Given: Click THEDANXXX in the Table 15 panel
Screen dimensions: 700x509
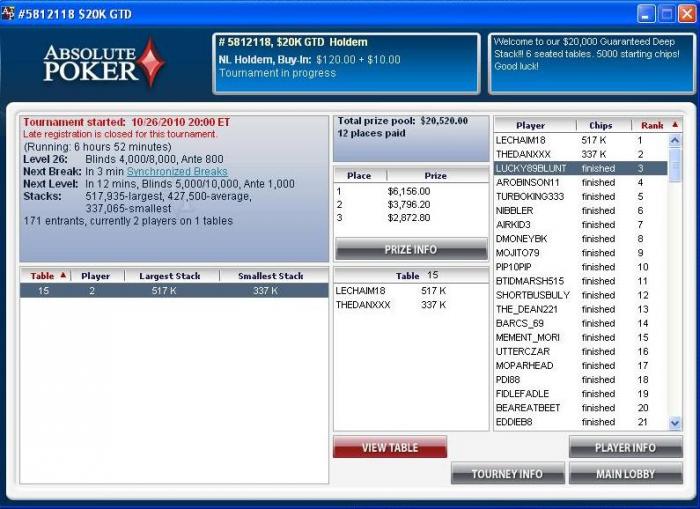Looking at the screenshot, I should [x=363, y=305].
